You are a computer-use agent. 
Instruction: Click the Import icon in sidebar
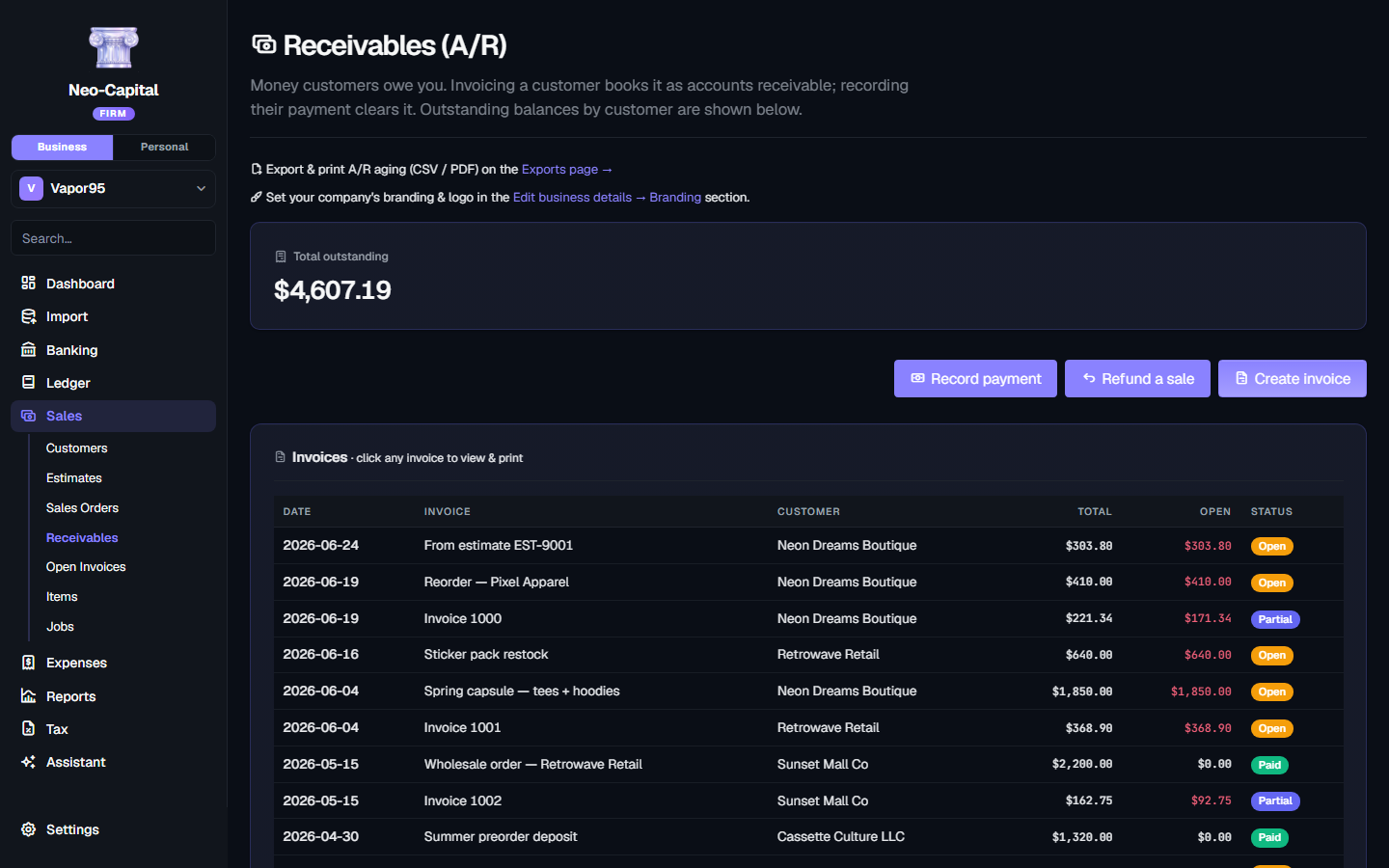(29, 316)
